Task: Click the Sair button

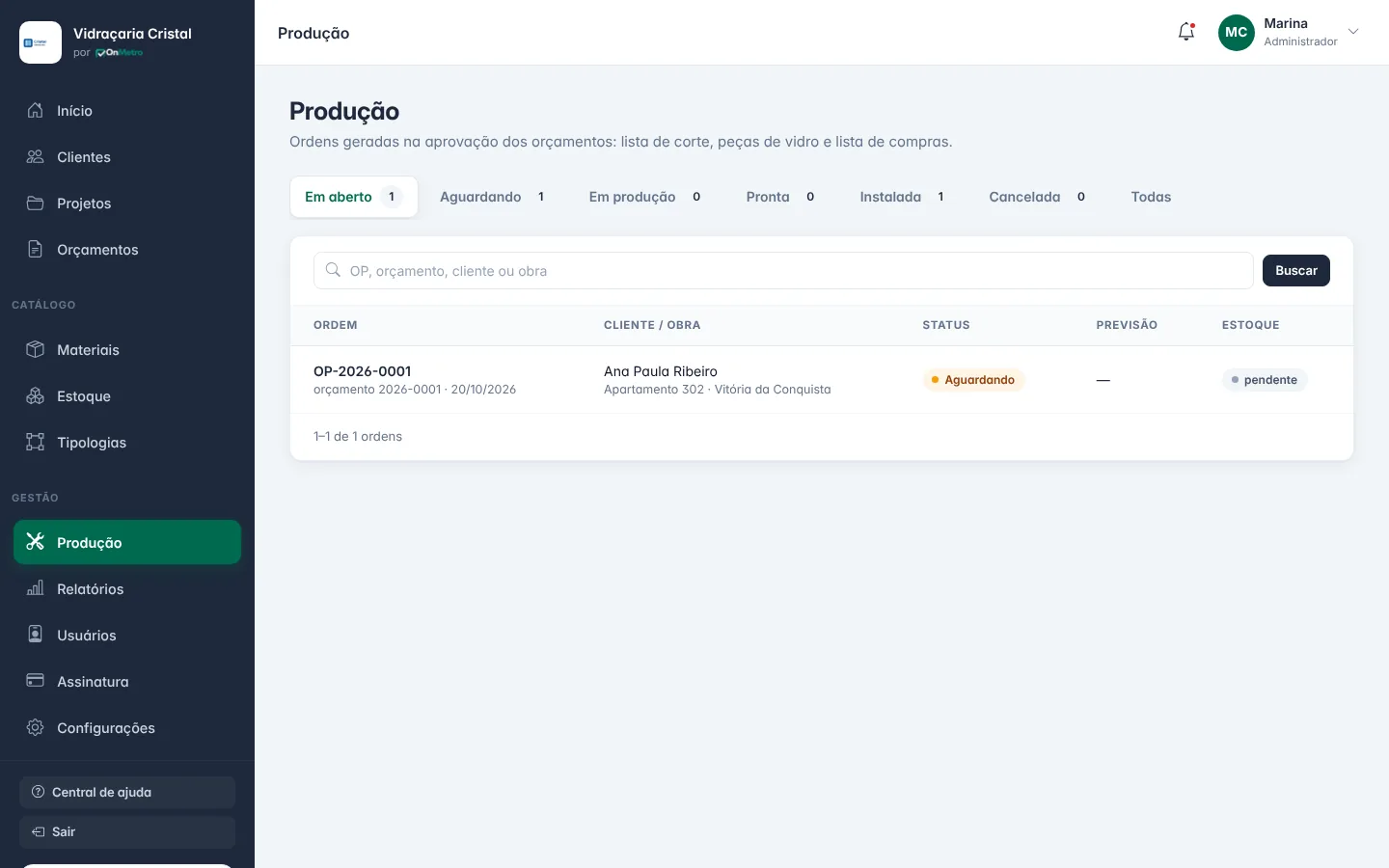Action: pyautogui.click(x=127, y=831)
